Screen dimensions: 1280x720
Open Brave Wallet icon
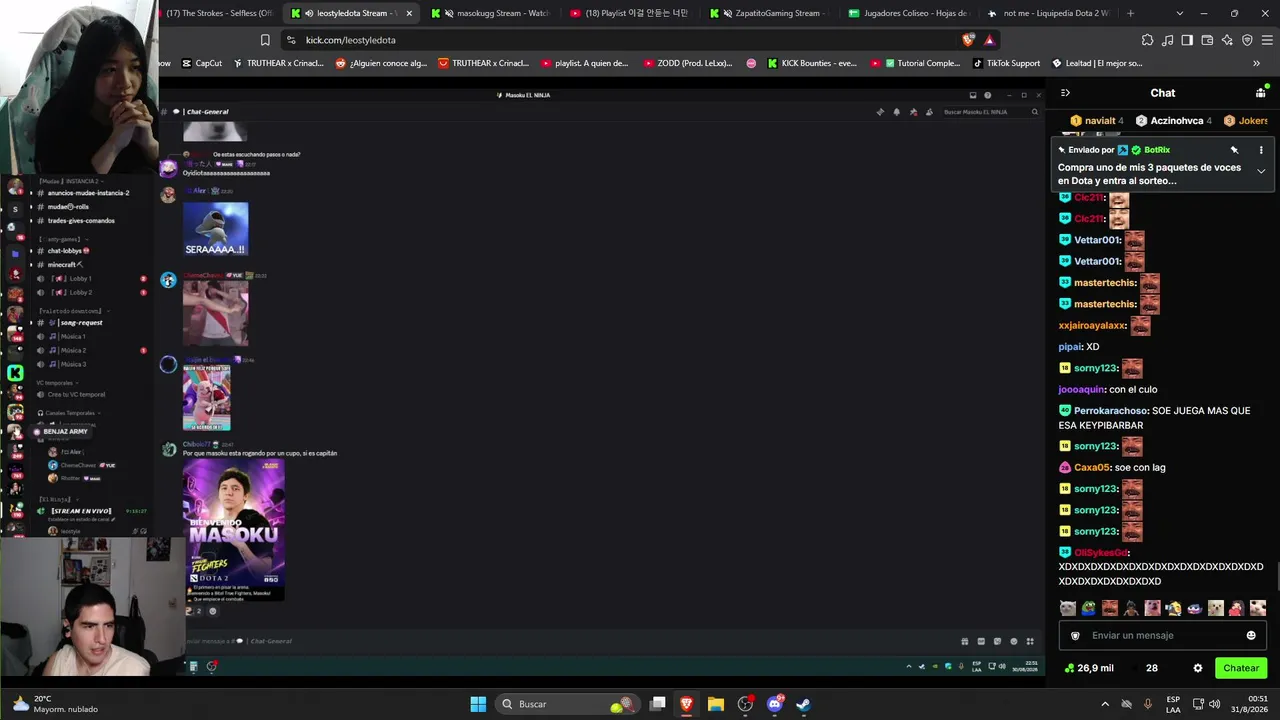1207,40
